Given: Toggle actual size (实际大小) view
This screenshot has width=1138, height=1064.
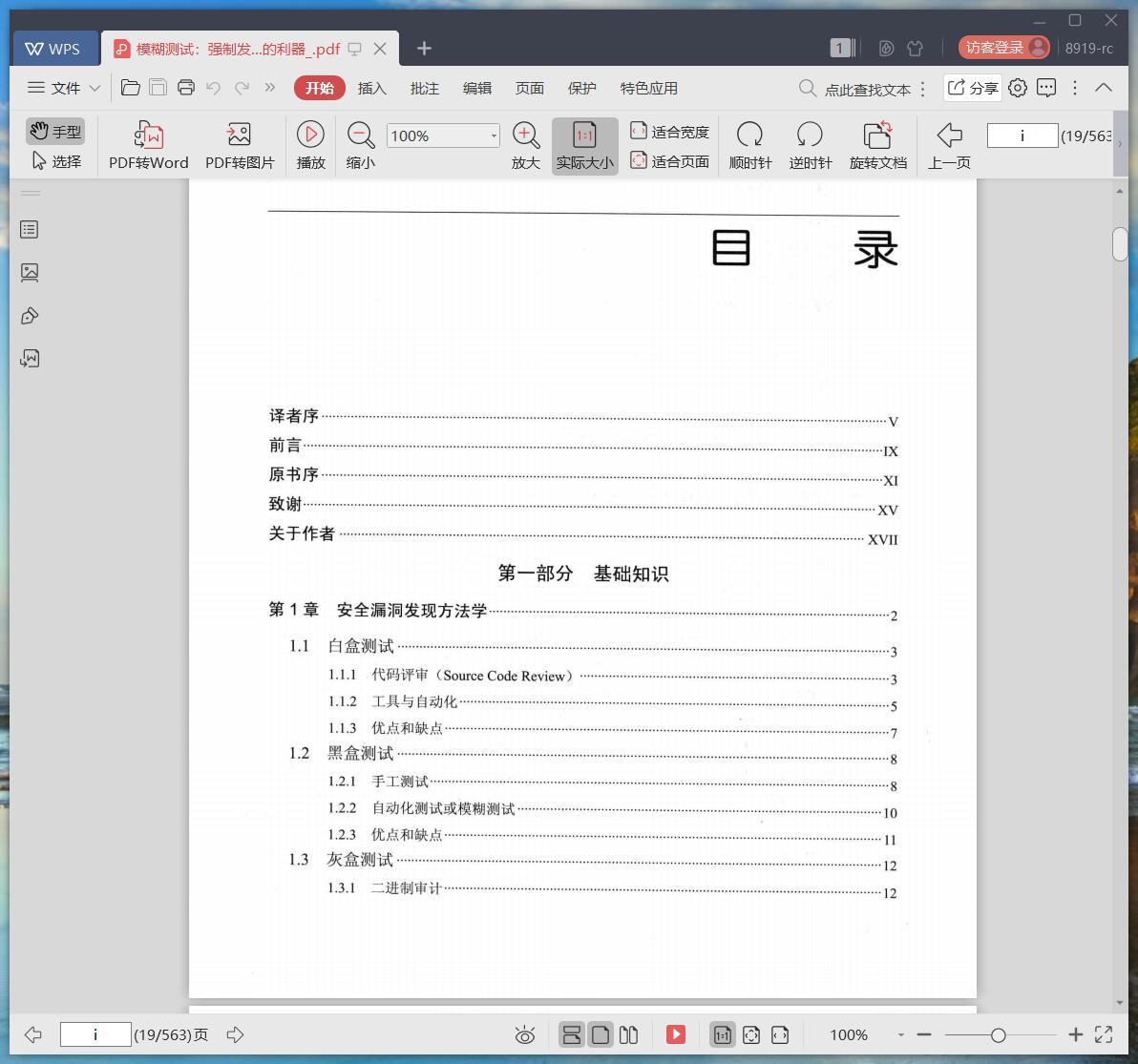Looking at the screenshot, I should (x=585, y=146).
